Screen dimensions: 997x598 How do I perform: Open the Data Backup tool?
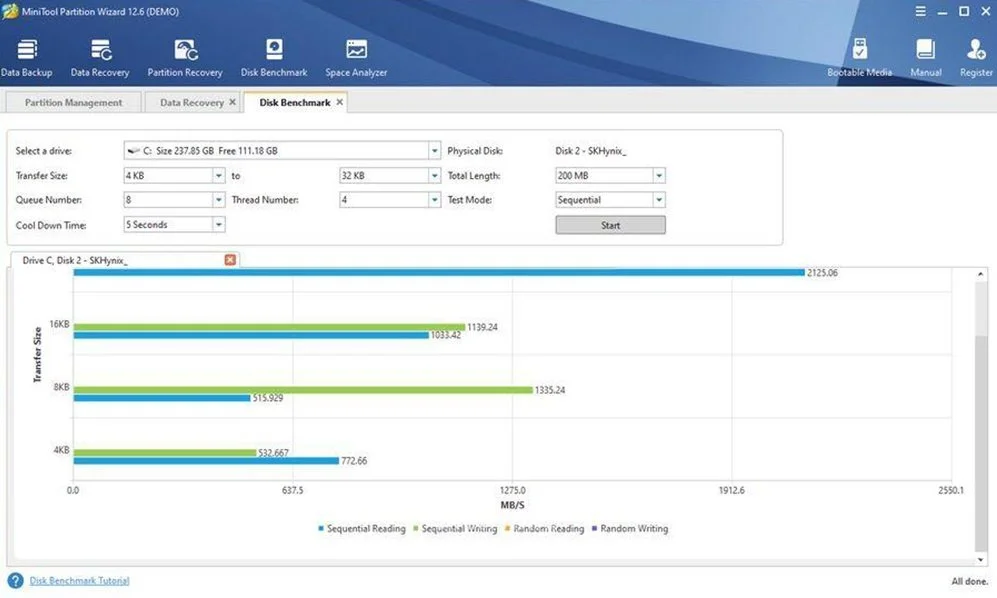27,58
